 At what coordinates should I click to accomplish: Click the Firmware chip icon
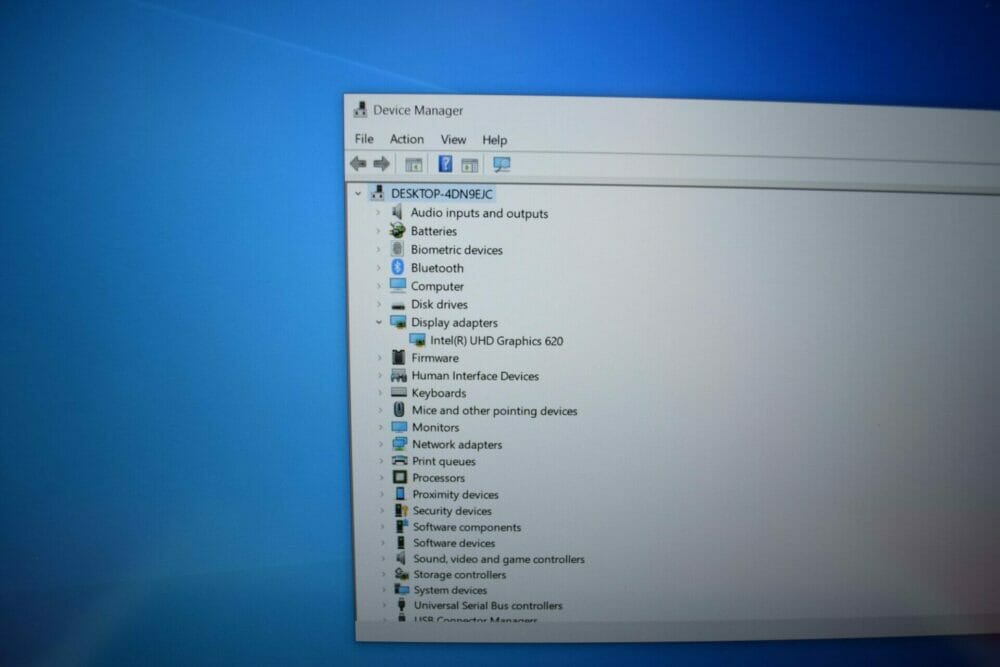click(399, 357)
